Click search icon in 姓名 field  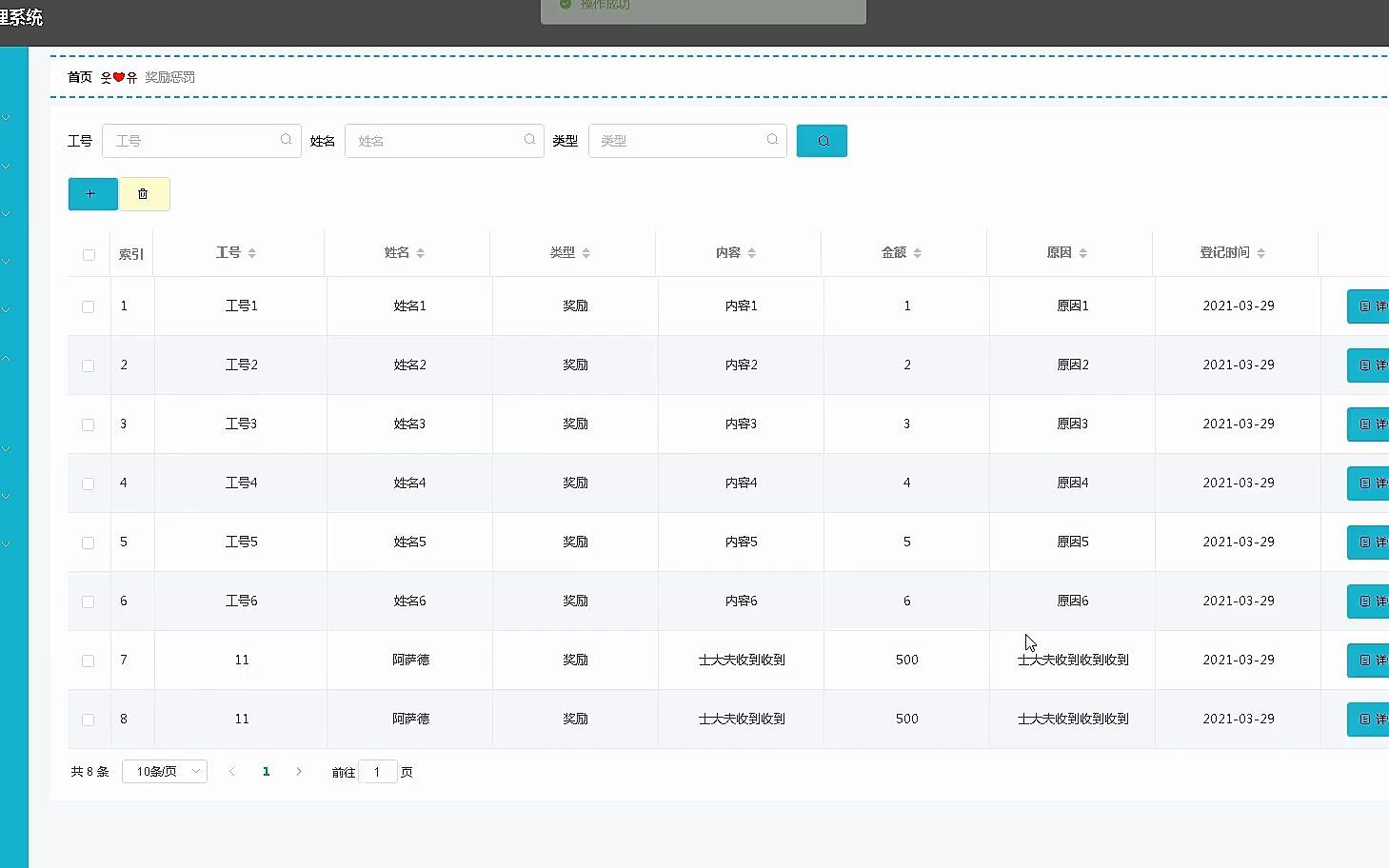[529, 140]
